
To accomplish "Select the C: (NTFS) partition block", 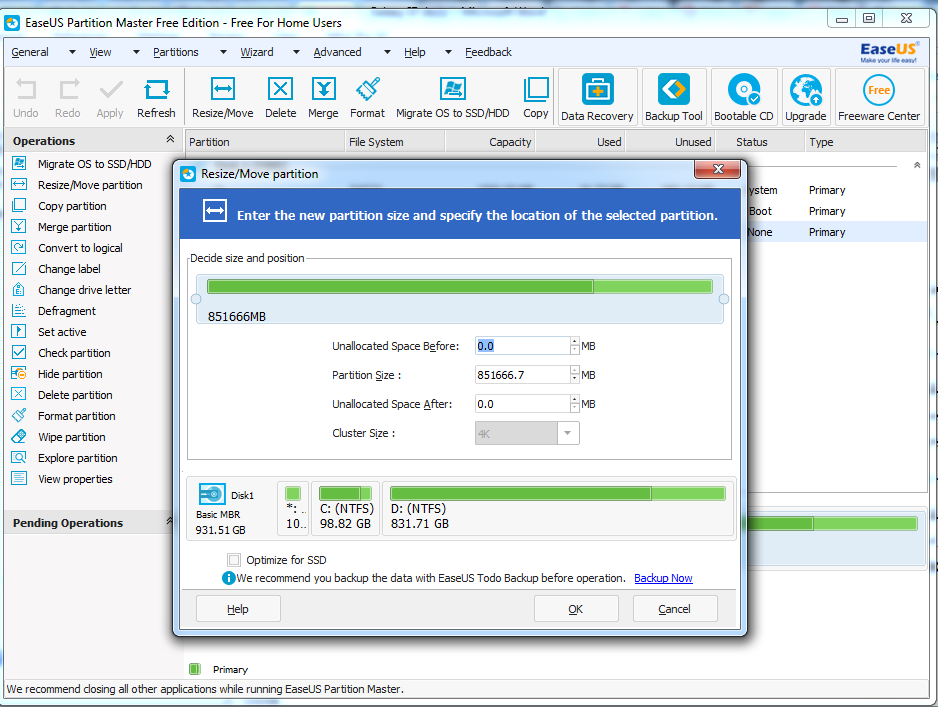I will 346,508.
